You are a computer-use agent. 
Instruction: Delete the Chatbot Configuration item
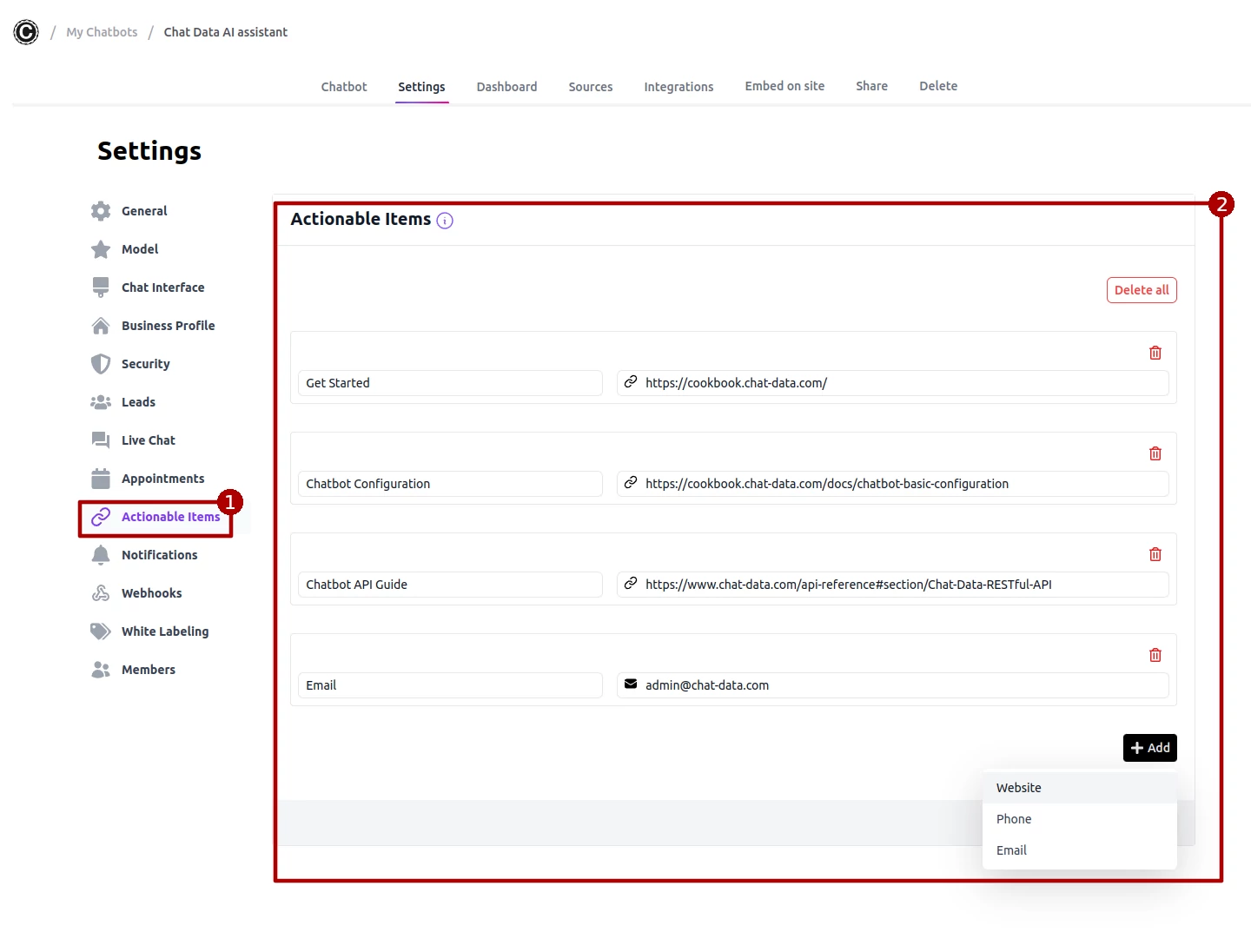(1155, 453)
